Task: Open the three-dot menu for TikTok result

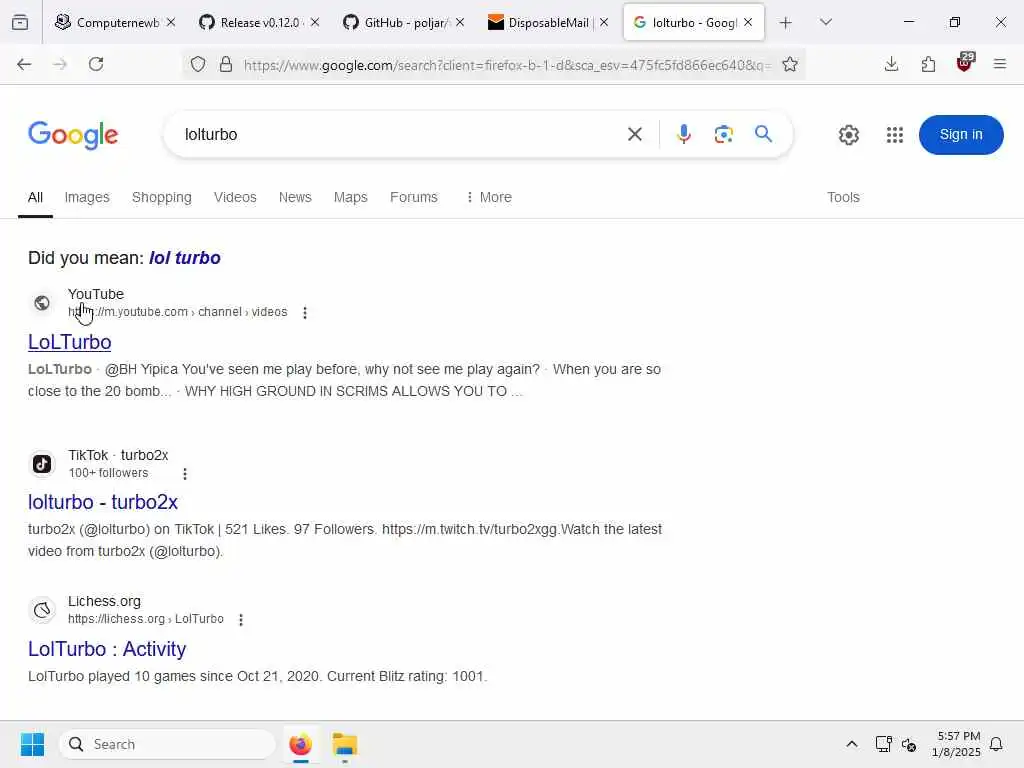Action: coord(185,474)
